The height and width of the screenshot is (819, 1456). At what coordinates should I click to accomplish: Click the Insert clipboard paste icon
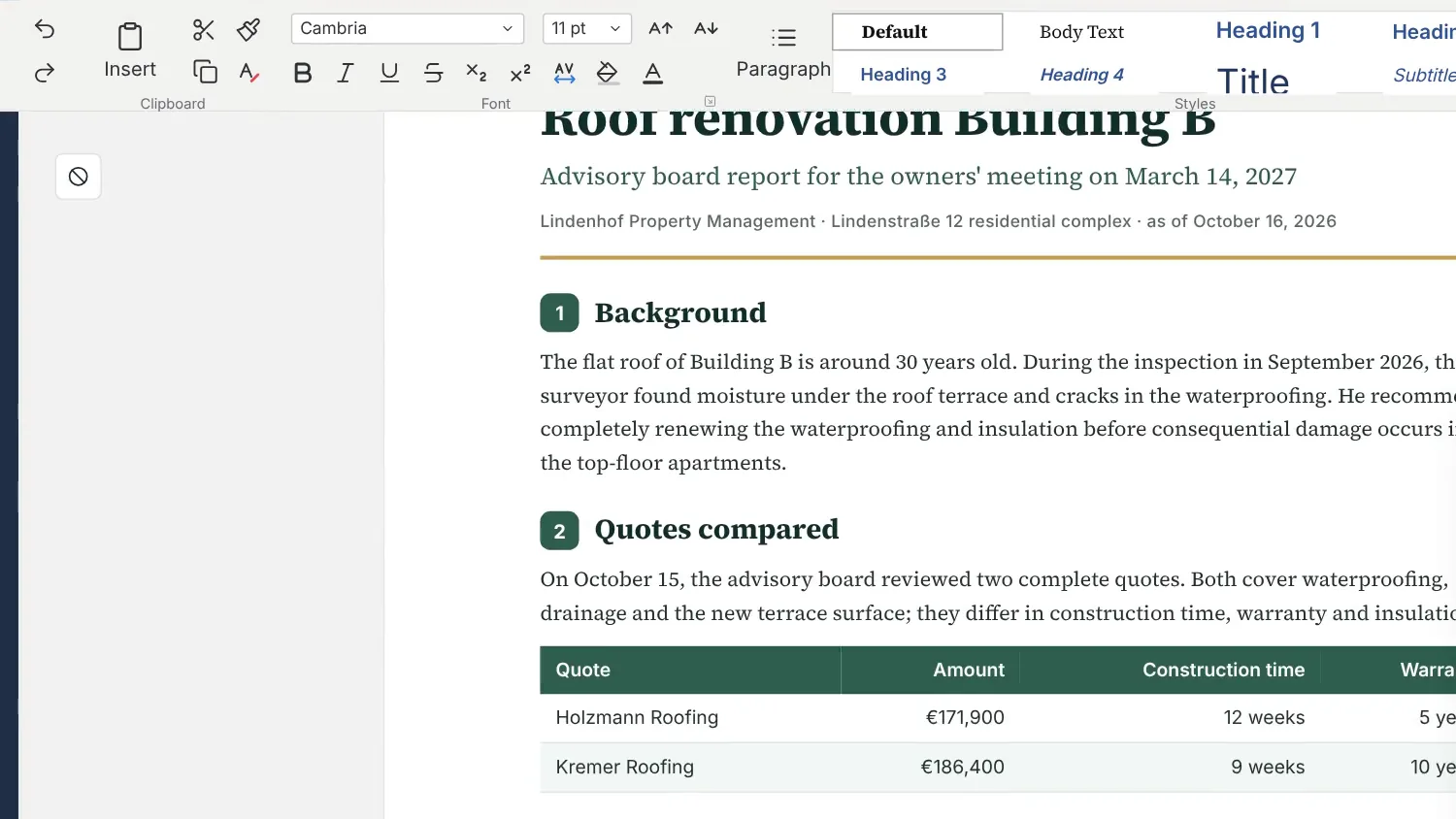[130, 37]
